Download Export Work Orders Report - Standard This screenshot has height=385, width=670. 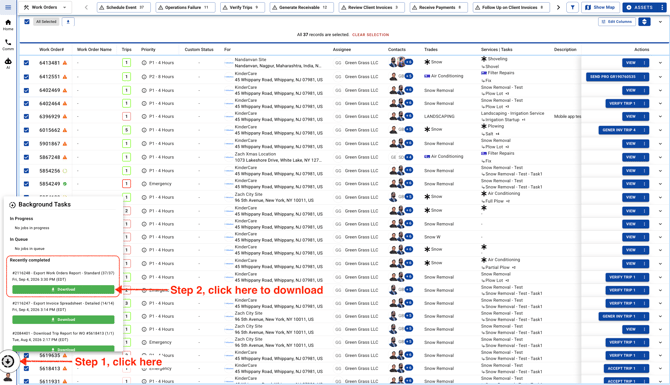click(x=63, y=289)
